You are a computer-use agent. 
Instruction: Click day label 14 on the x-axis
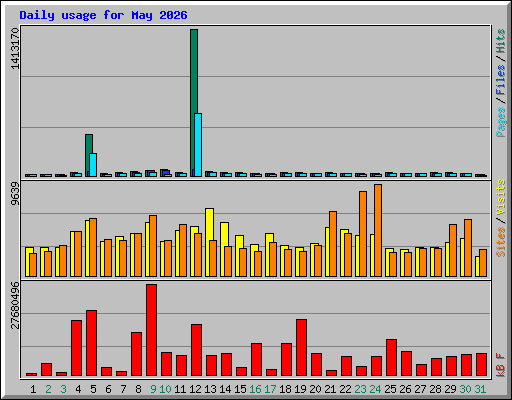click(x=225, y=389)
